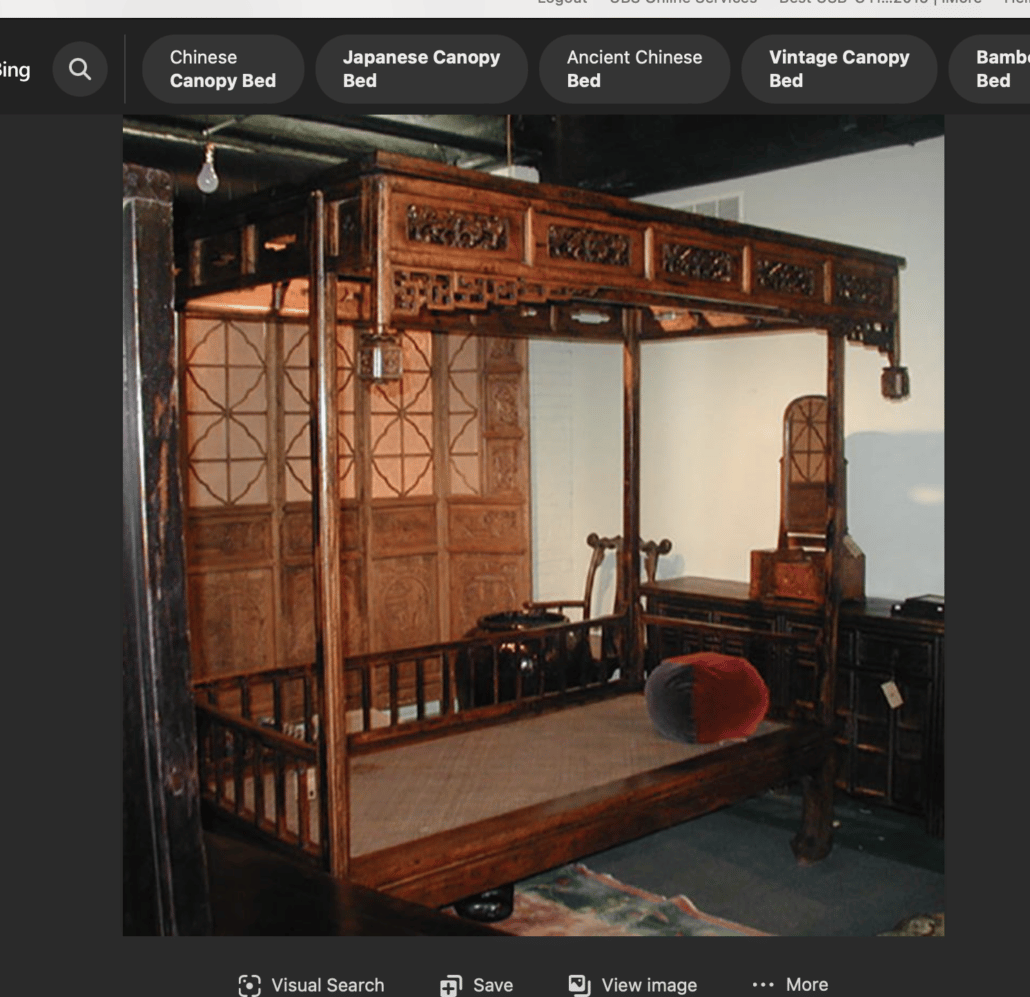
Task: Click the Visual Search camera icon
Action: [250, 985]
